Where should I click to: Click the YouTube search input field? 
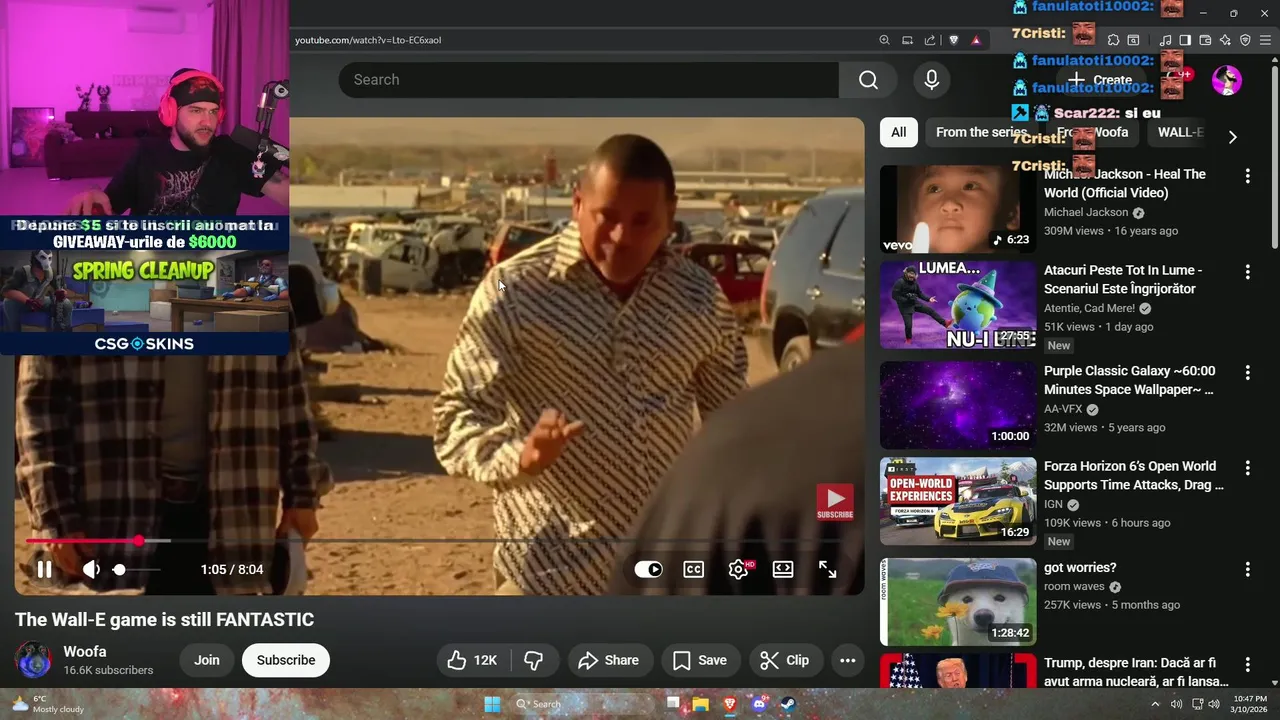(588, 80)
